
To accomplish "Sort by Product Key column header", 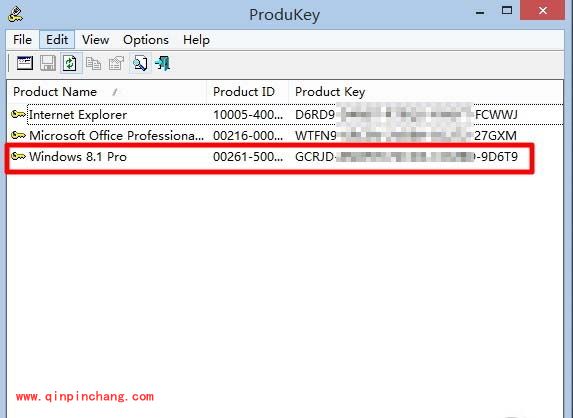I will pos(426,92).
